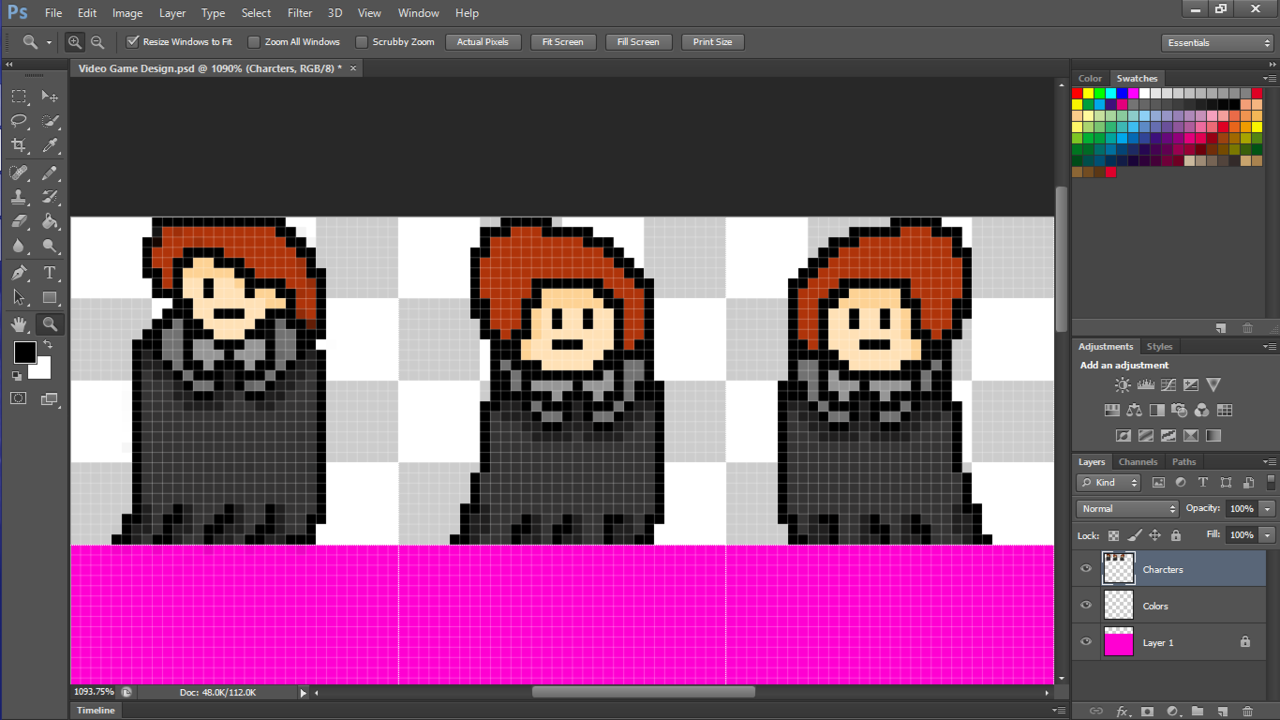Switch to the Color tab
This screenshot has width=1280, height=720.
1090,78
